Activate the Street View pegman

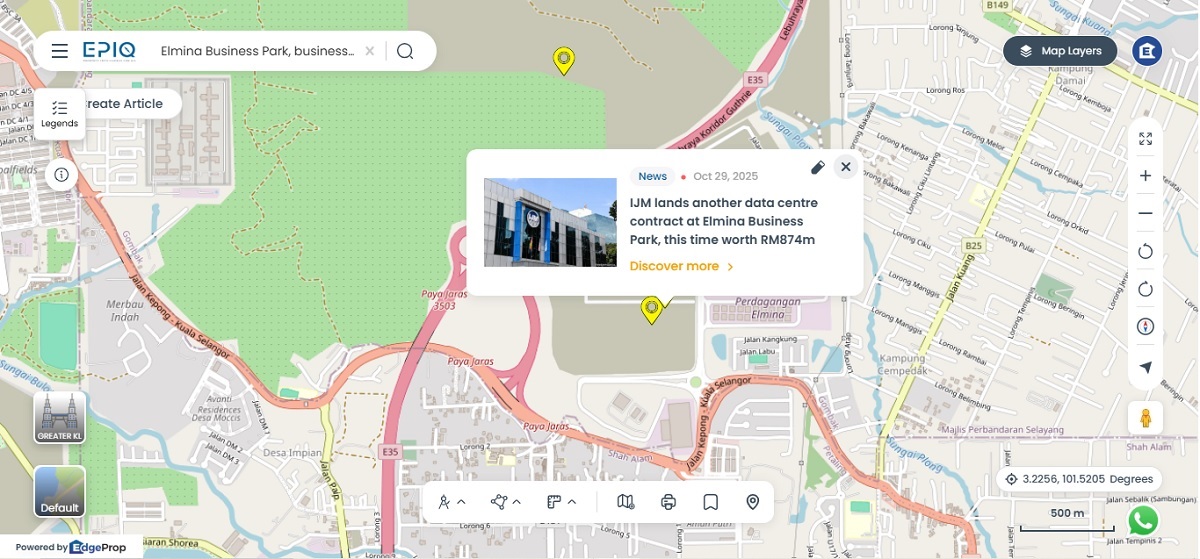[x=1146, y=418]
